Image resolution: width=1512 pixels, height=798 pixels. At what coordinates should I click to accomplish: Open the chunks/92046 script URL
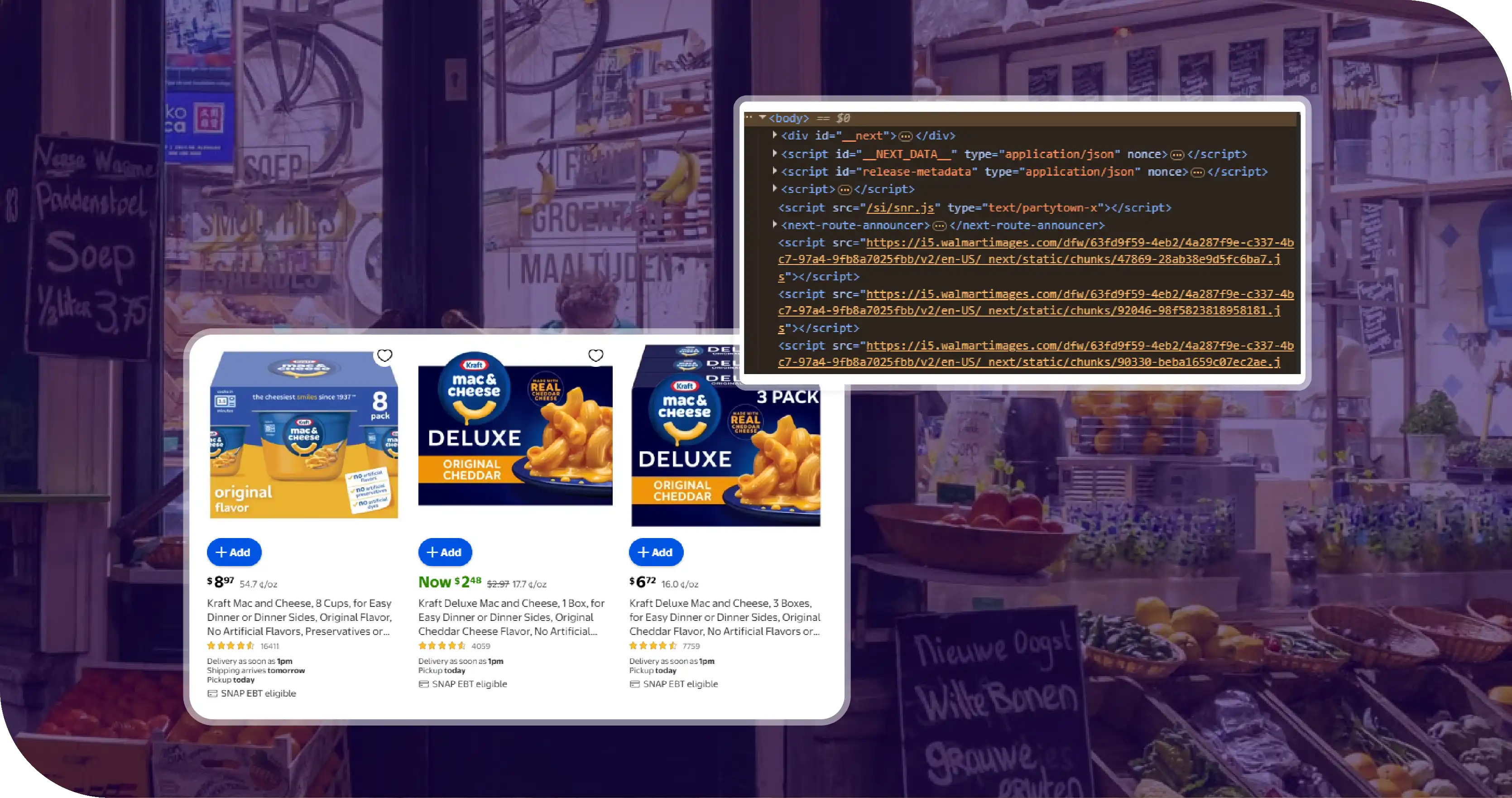[1035, 311]
